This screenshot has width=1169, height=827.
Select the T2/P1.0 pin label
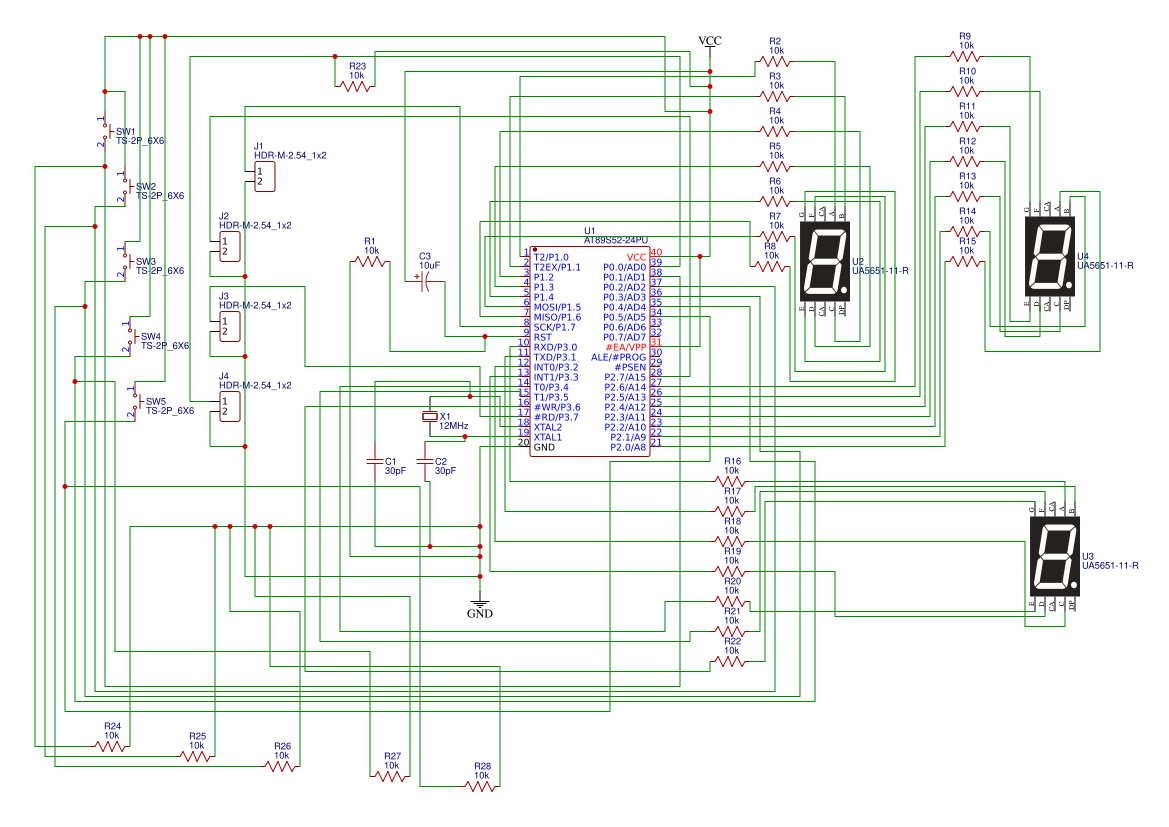[x=551, y=257]
